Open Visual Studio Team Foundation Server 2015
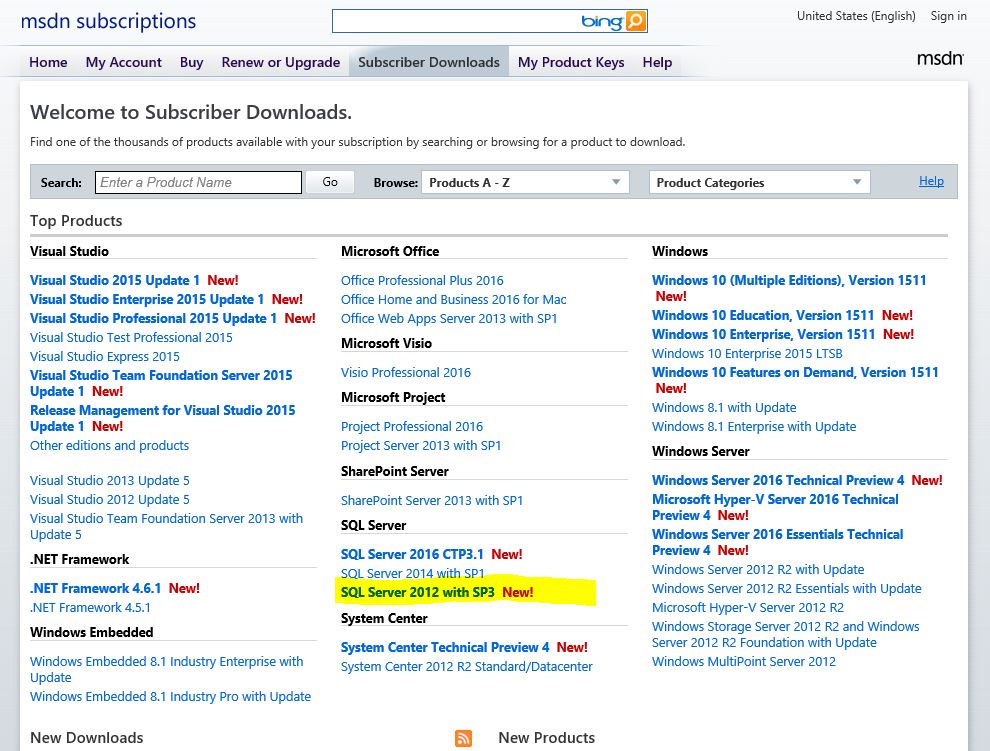This screenshot has width=990, height=751. tap(161, 383)
